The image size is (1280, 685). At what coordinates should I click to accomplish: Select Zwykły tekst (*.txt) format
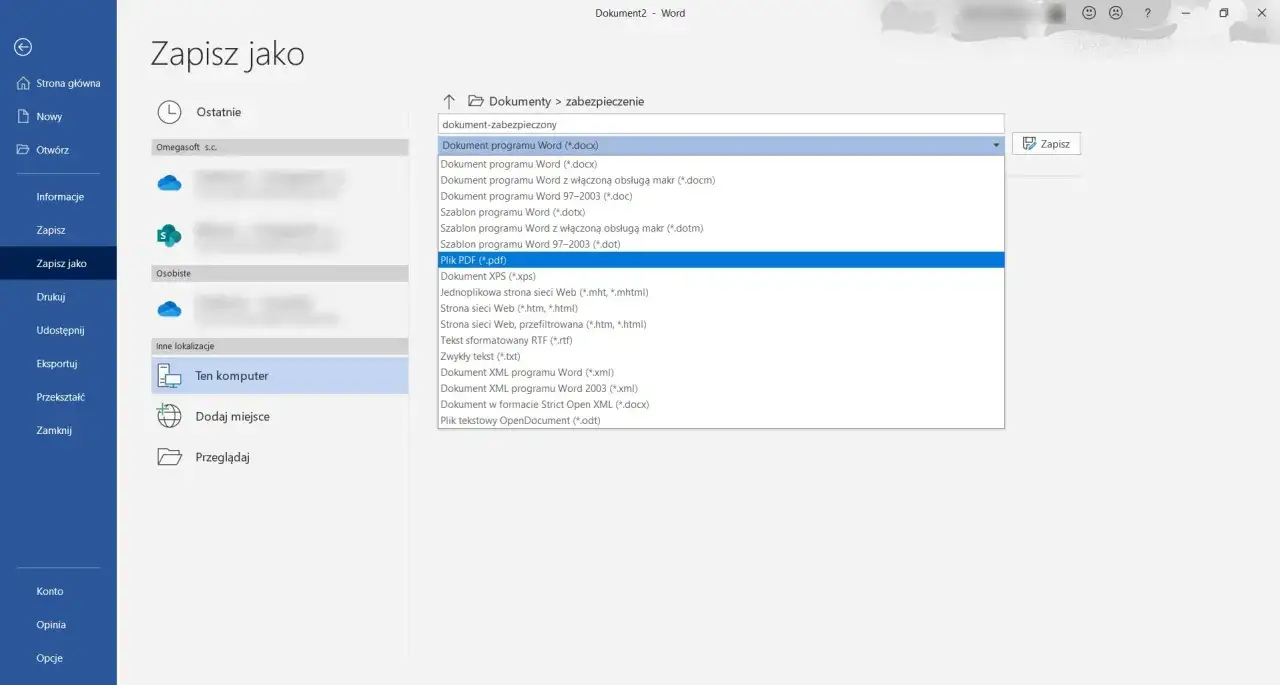[x=720, y=356]
